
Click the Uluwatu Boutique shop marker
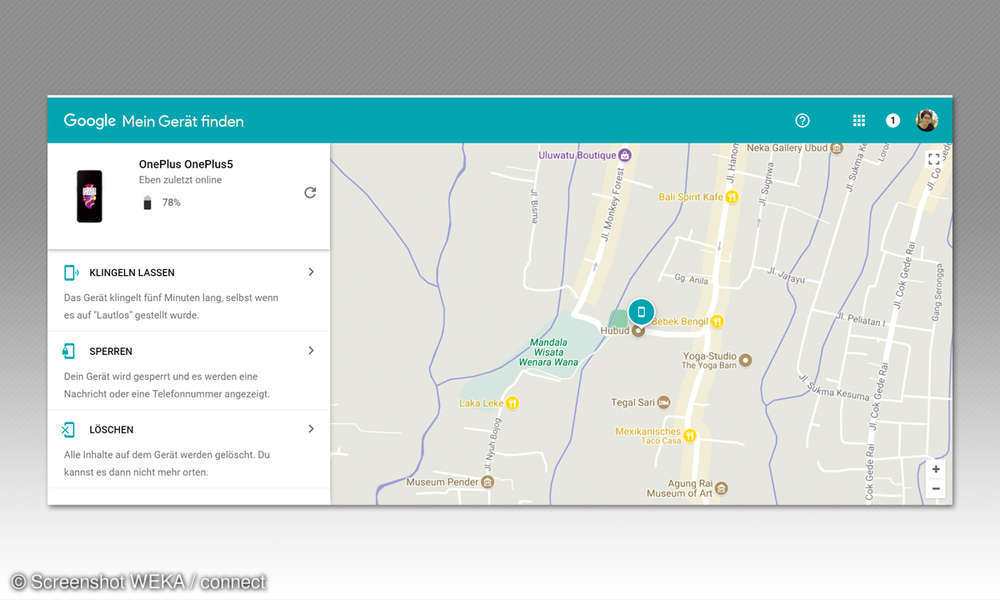(625, 155)
